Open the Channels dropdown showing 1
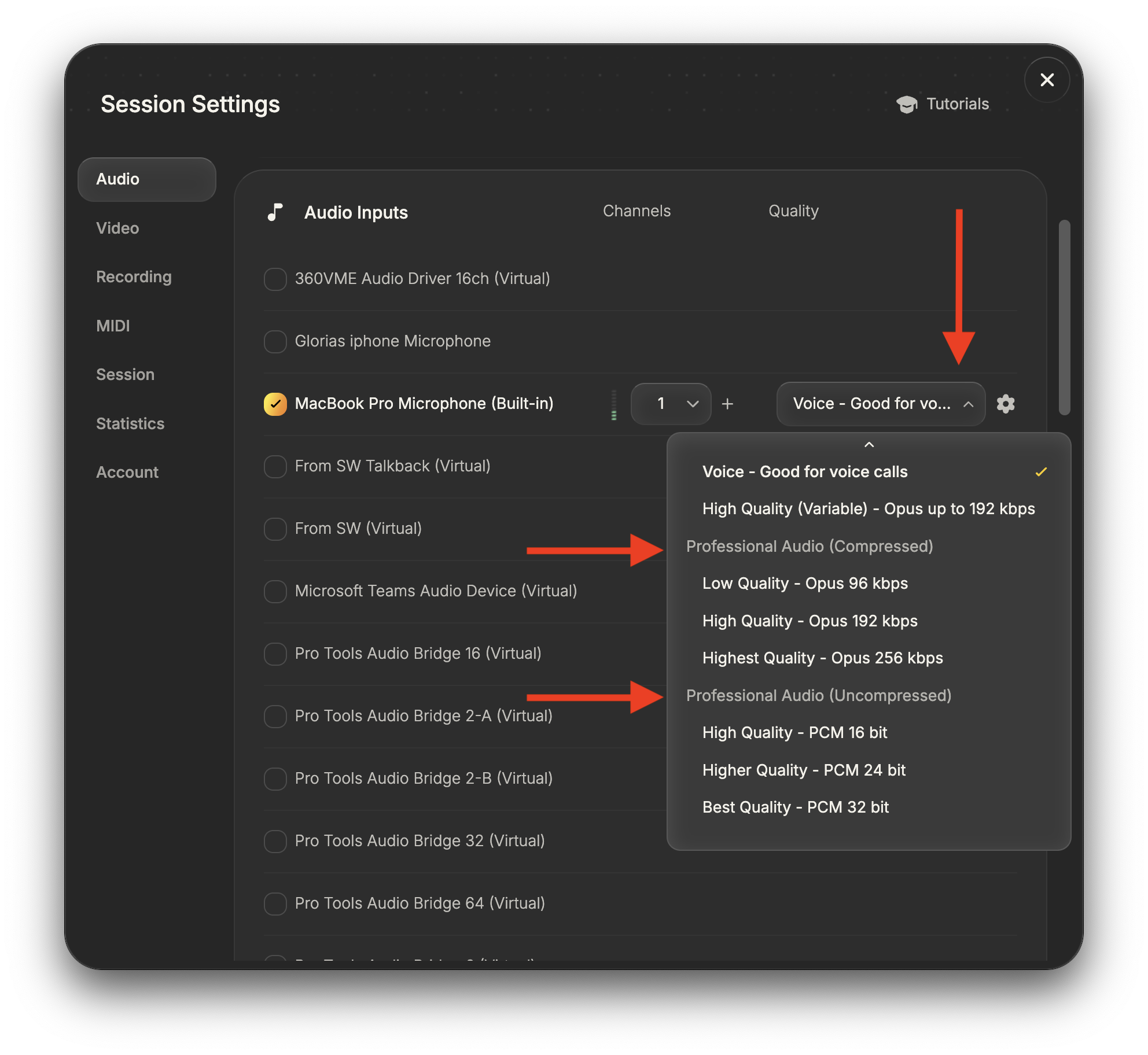1148x1055 pixels. pos(671,404)
